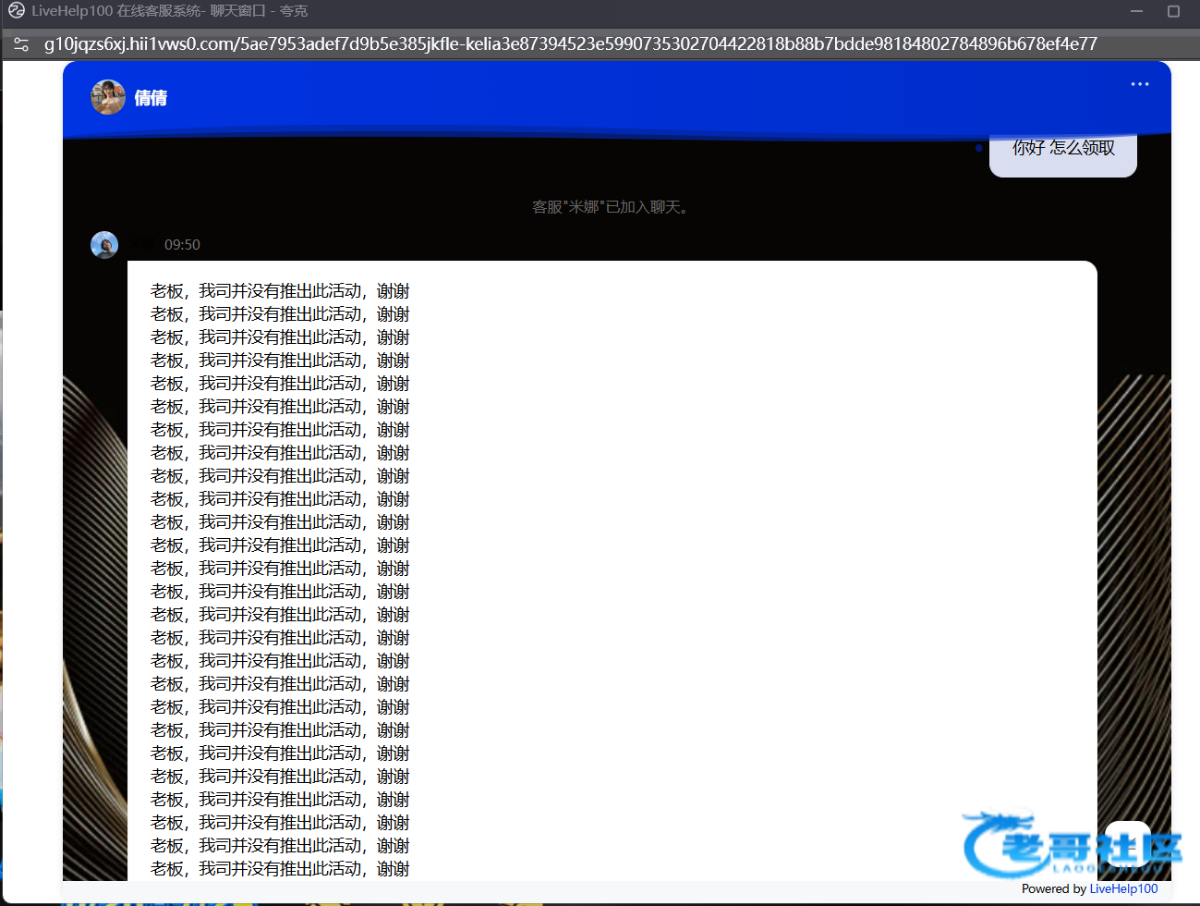Image resolution: width=1200 pixels, height=906 pixels.
Task: Focus the URL address bar
Action: click(570, 45)
